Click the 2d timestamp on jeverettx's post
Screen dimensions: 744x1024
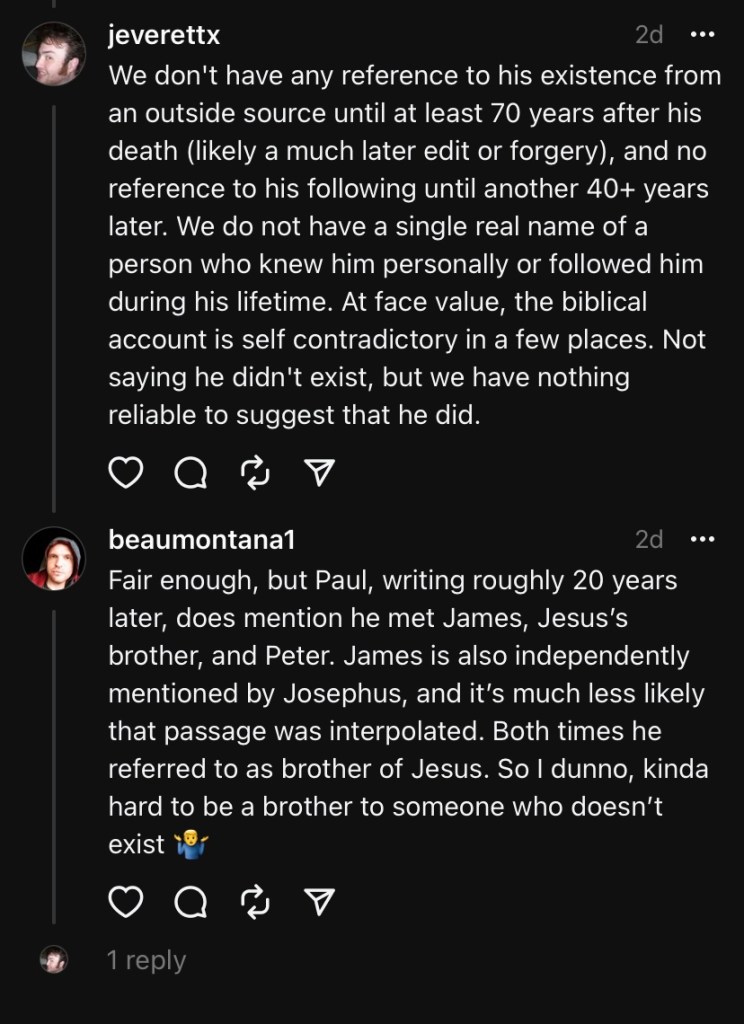pyautogui.click(x=649, y=35)
